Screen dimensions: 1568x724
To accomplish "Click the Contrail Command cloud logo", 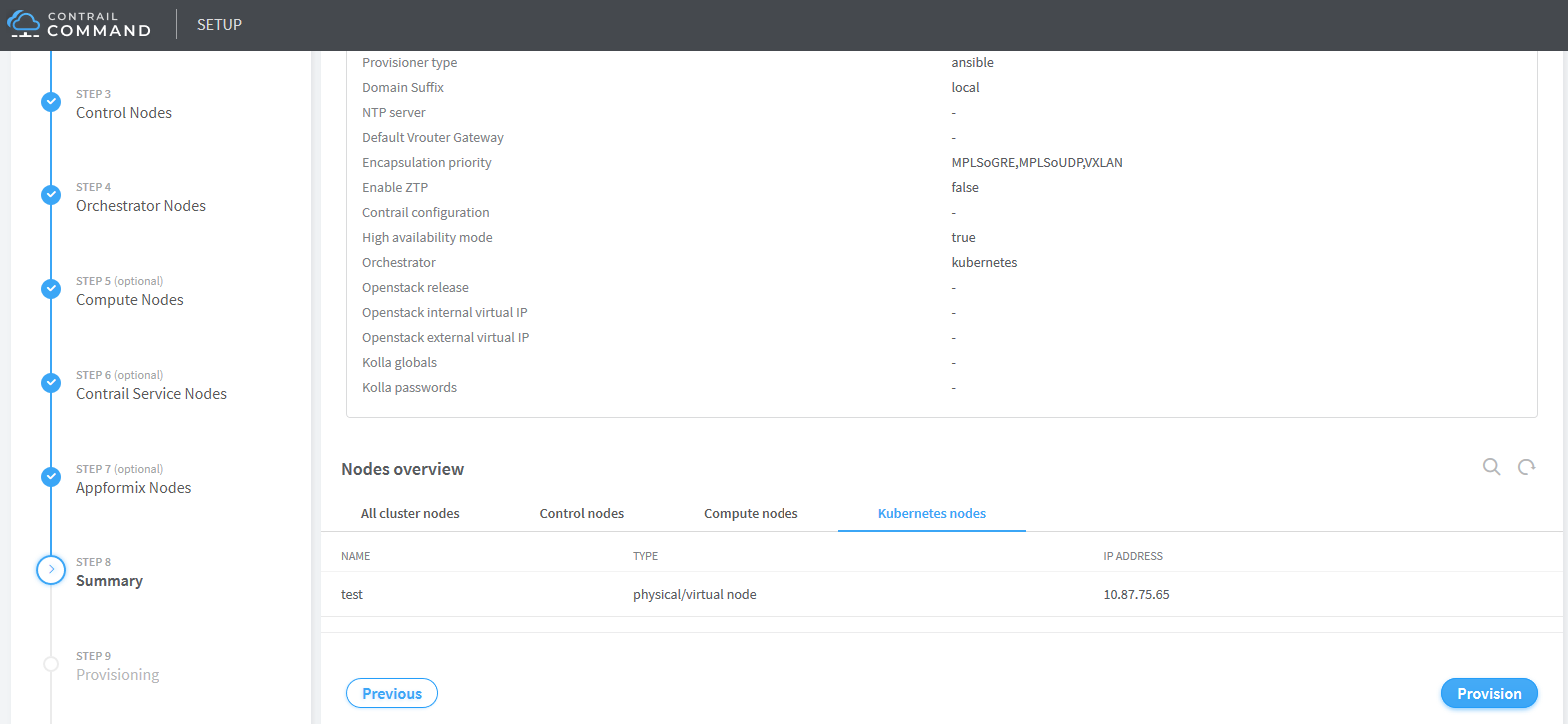I will point(24,24).
